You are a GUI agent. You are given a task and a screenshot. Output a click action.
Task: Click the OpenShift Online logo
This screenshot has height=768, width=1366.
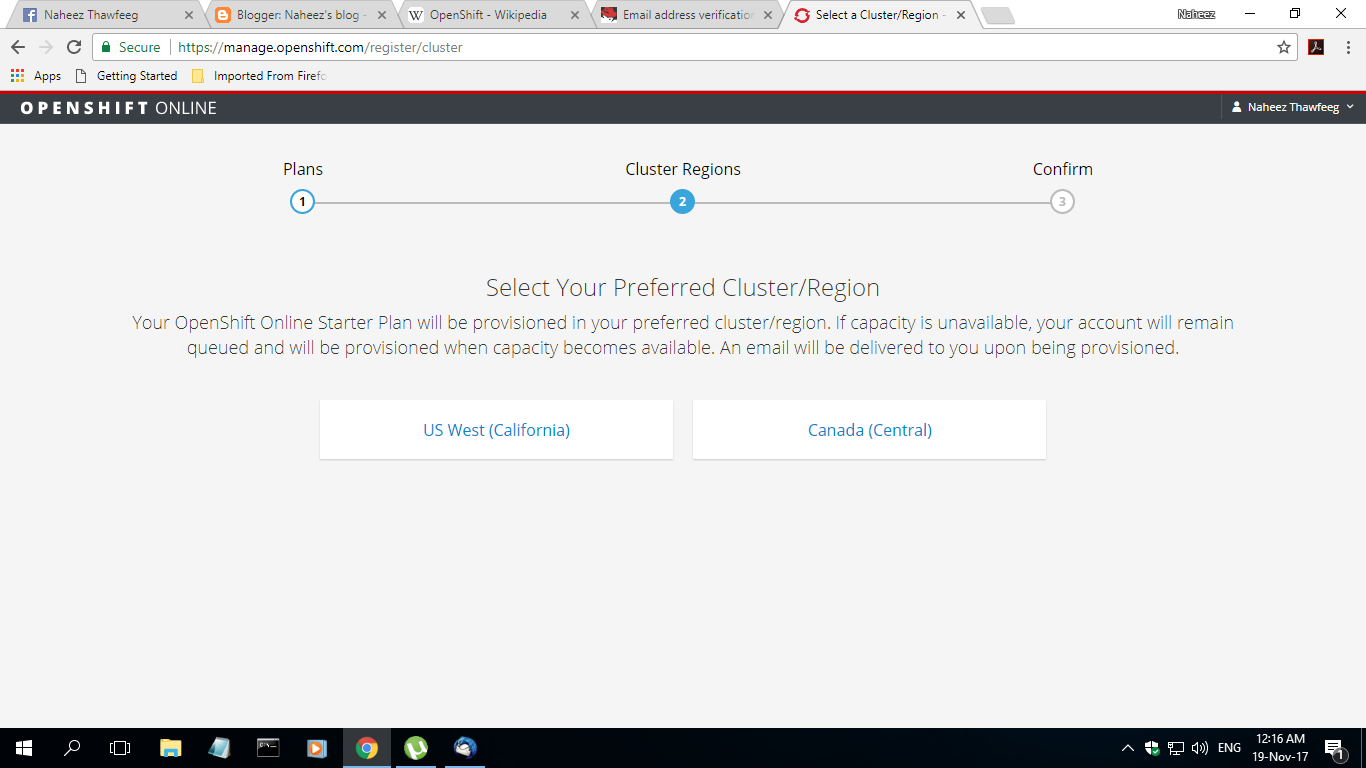pos(118,108)
